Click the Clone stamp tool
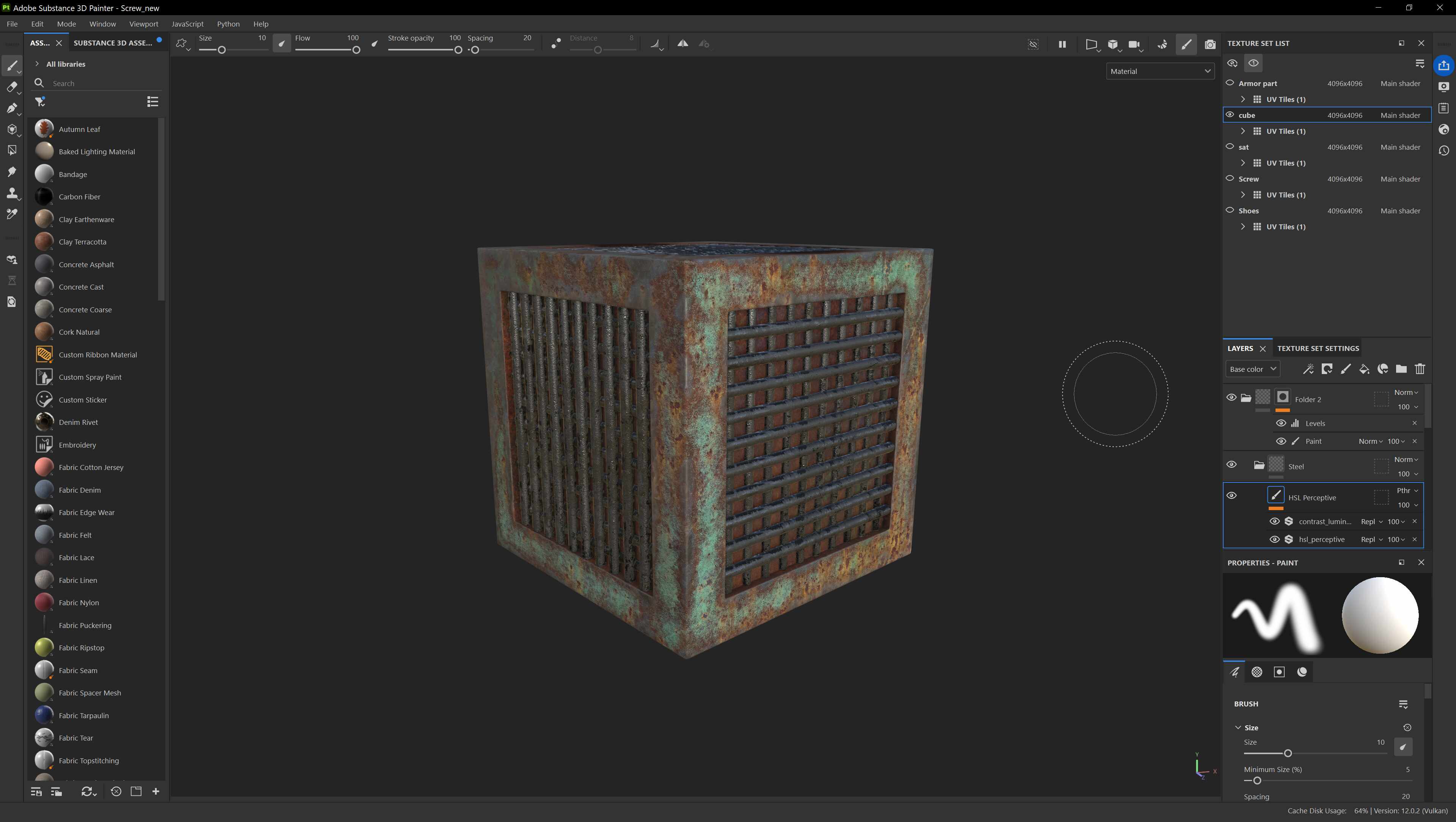This screenshot has width=1456, height=822. point(11,193)
